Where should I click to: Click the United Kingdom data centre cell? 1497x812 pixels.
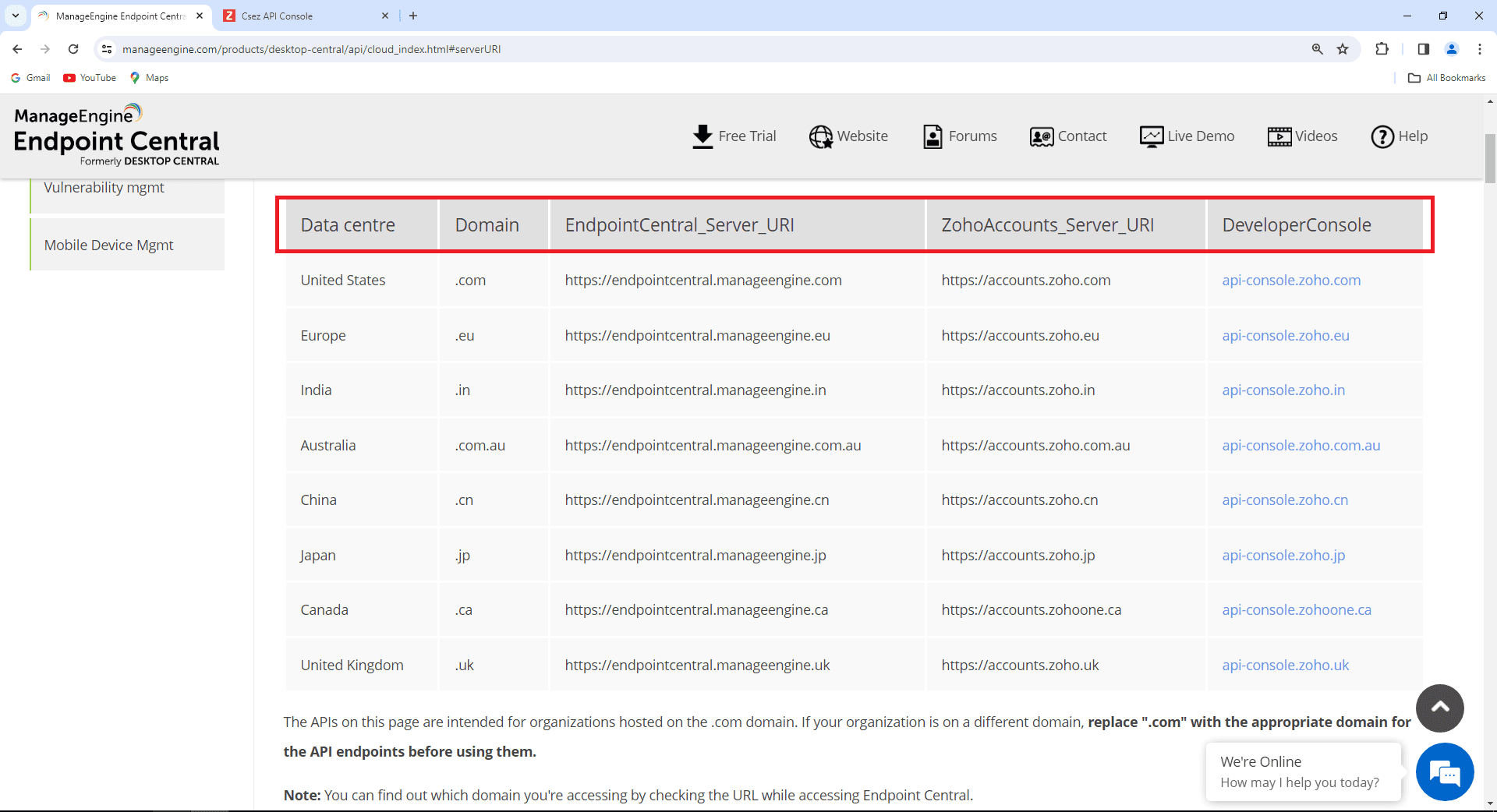(x=362, y=665)
